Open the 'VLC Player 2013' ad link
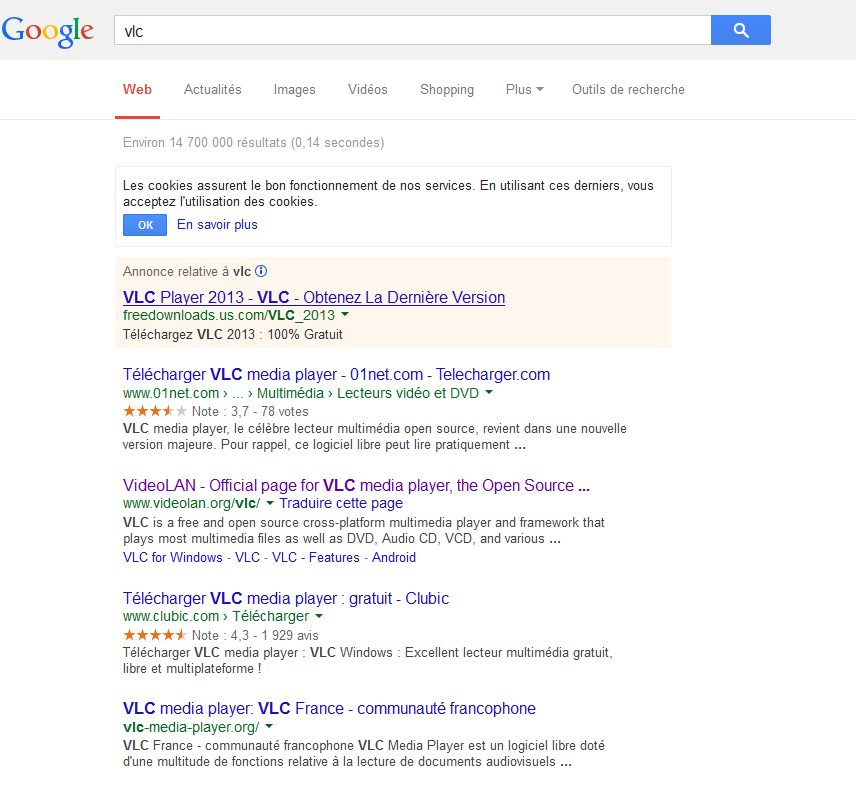 314,297
